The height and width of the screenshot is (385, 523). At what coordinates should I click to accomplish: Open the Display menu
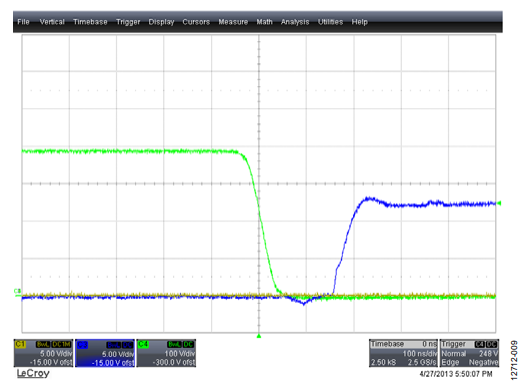tap(161, 22)
